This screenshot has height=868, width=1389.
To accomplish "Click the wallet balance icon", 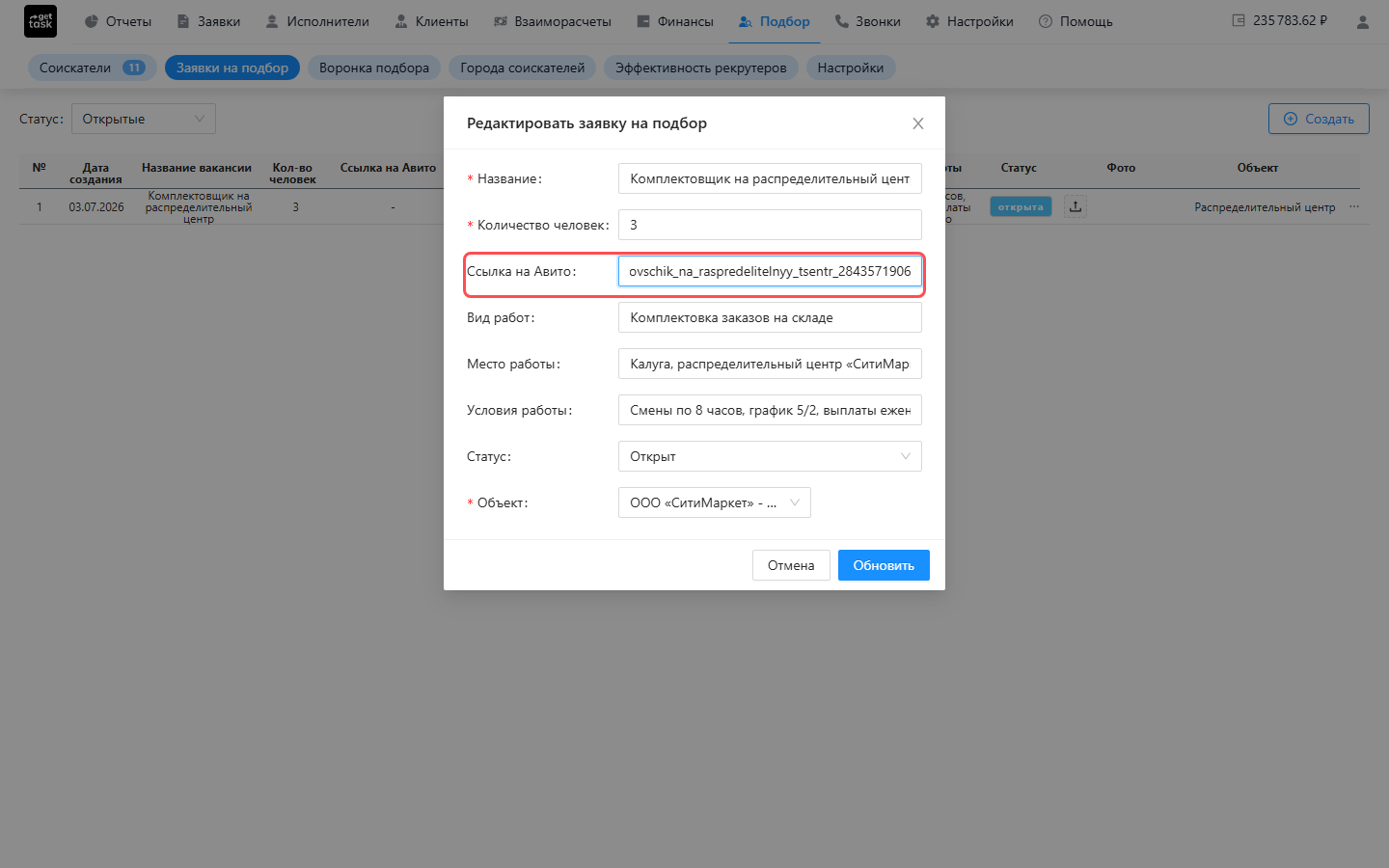I will pos(1239,20).
